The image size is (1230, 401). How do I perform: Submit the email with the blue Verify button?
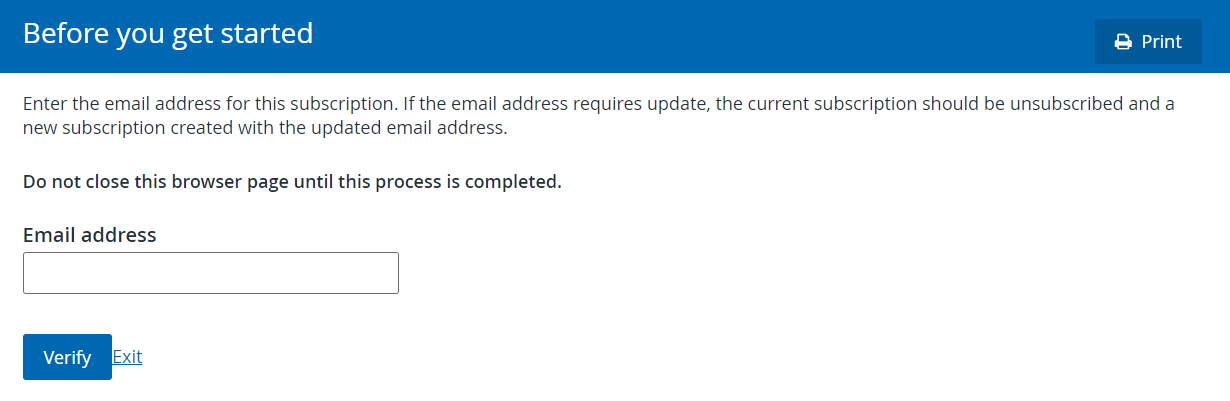point(67,357)
